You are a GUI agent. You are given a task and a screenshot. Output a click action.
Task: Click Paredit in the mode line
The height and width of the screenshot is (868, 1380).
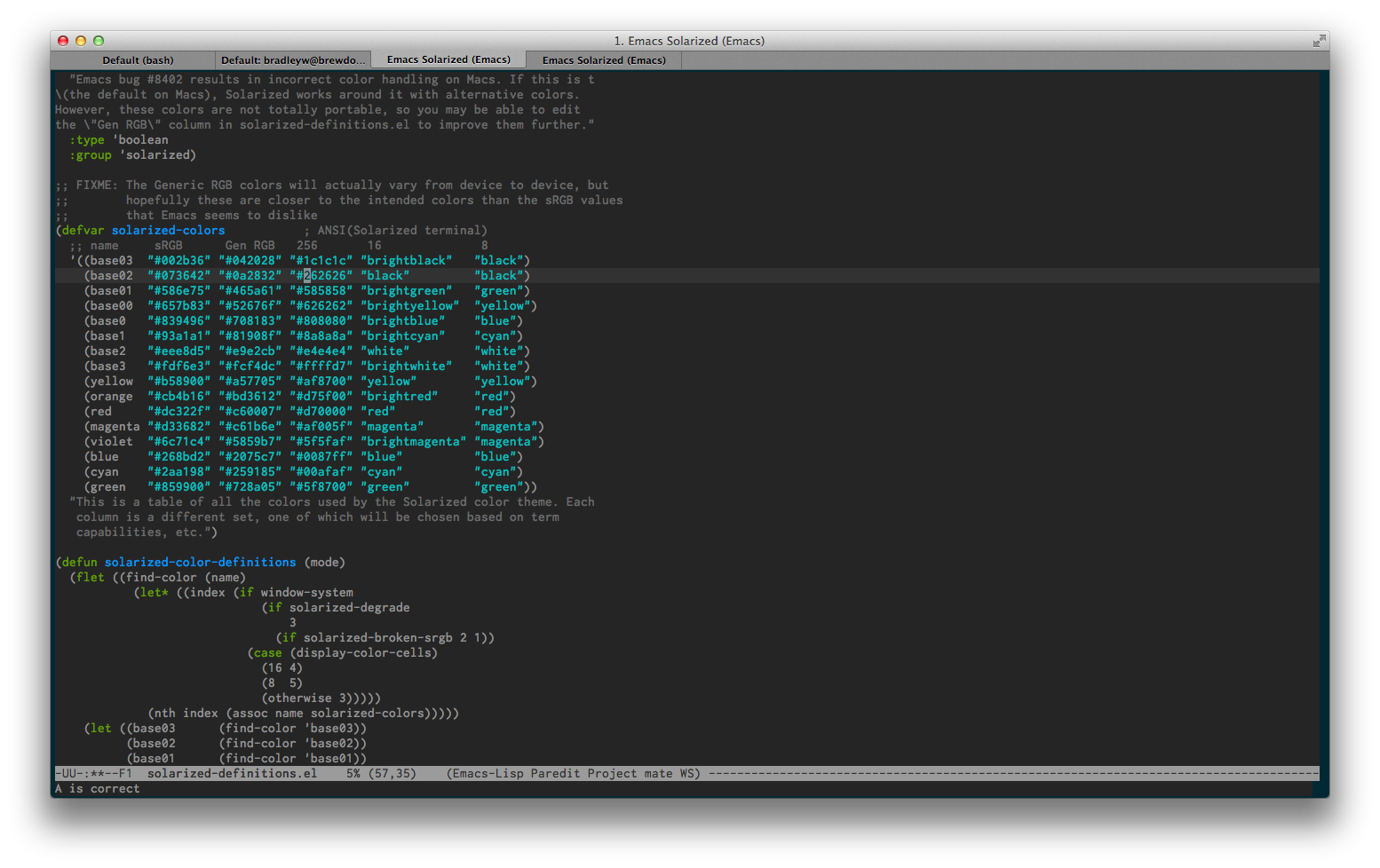coord(556,774)
